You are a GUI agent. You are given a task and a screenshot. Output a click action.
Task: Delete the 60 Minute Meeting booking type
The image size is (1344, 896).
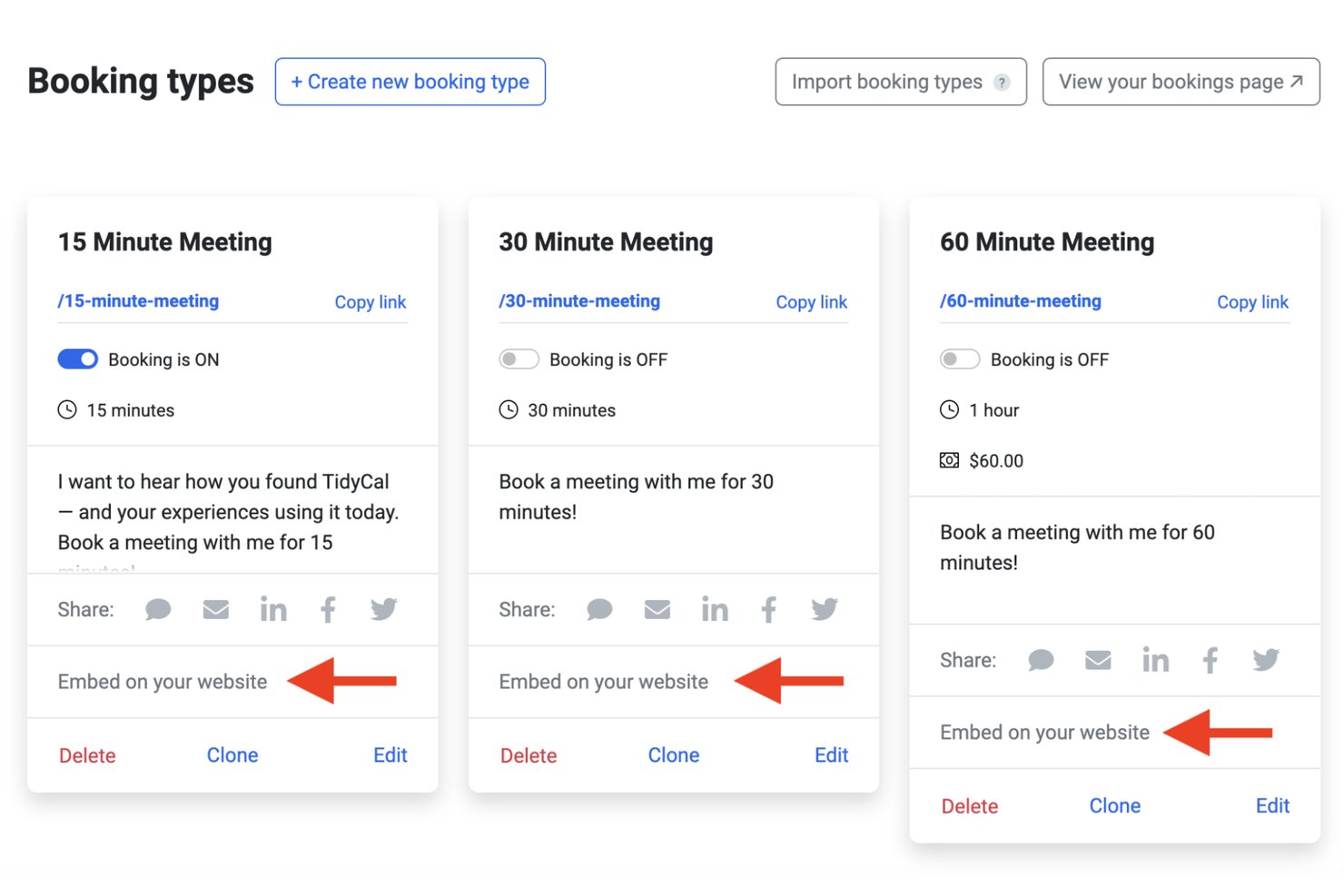970,806
